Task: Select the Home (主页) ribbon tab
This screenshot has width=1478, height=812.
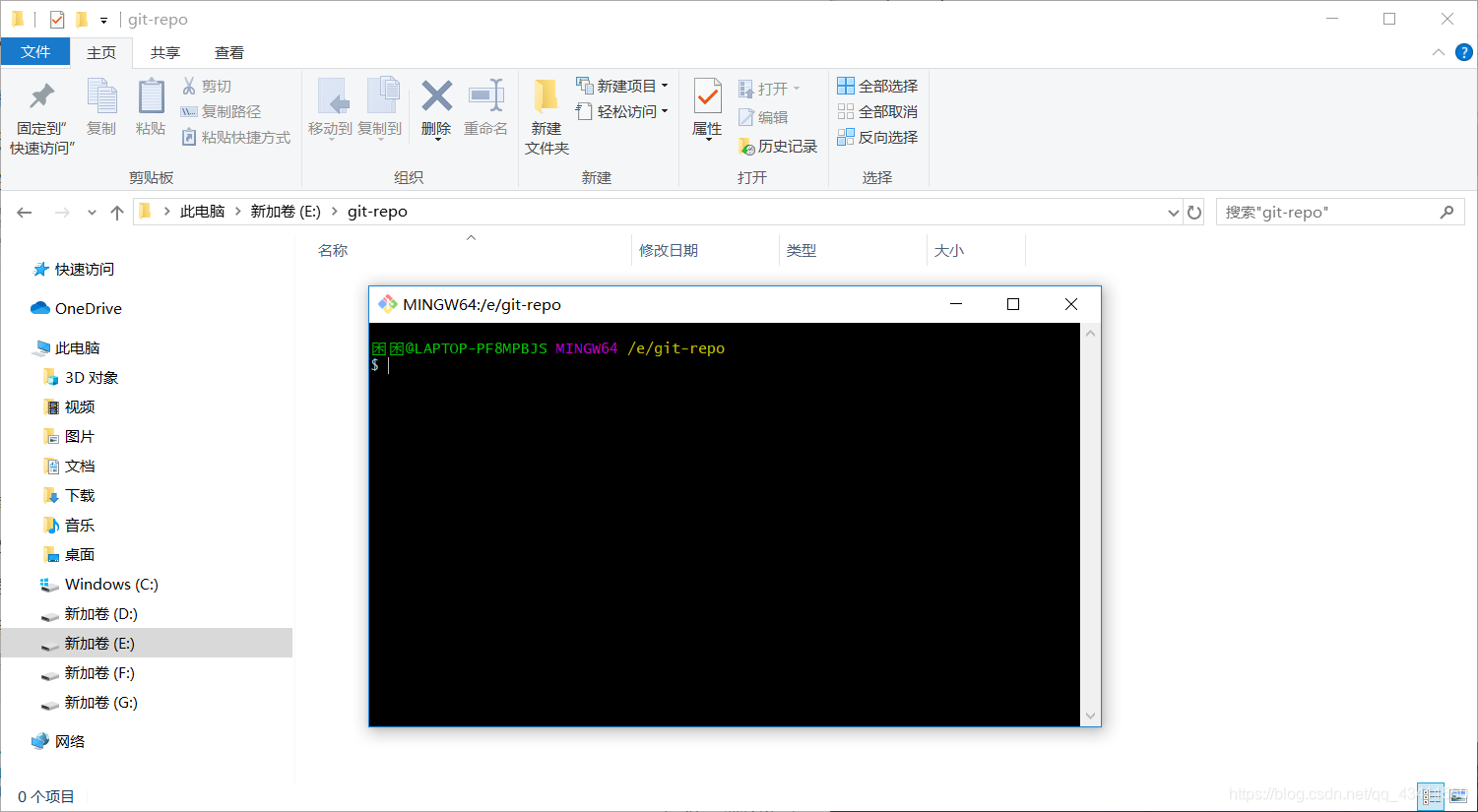Action: tap(101, 53)
